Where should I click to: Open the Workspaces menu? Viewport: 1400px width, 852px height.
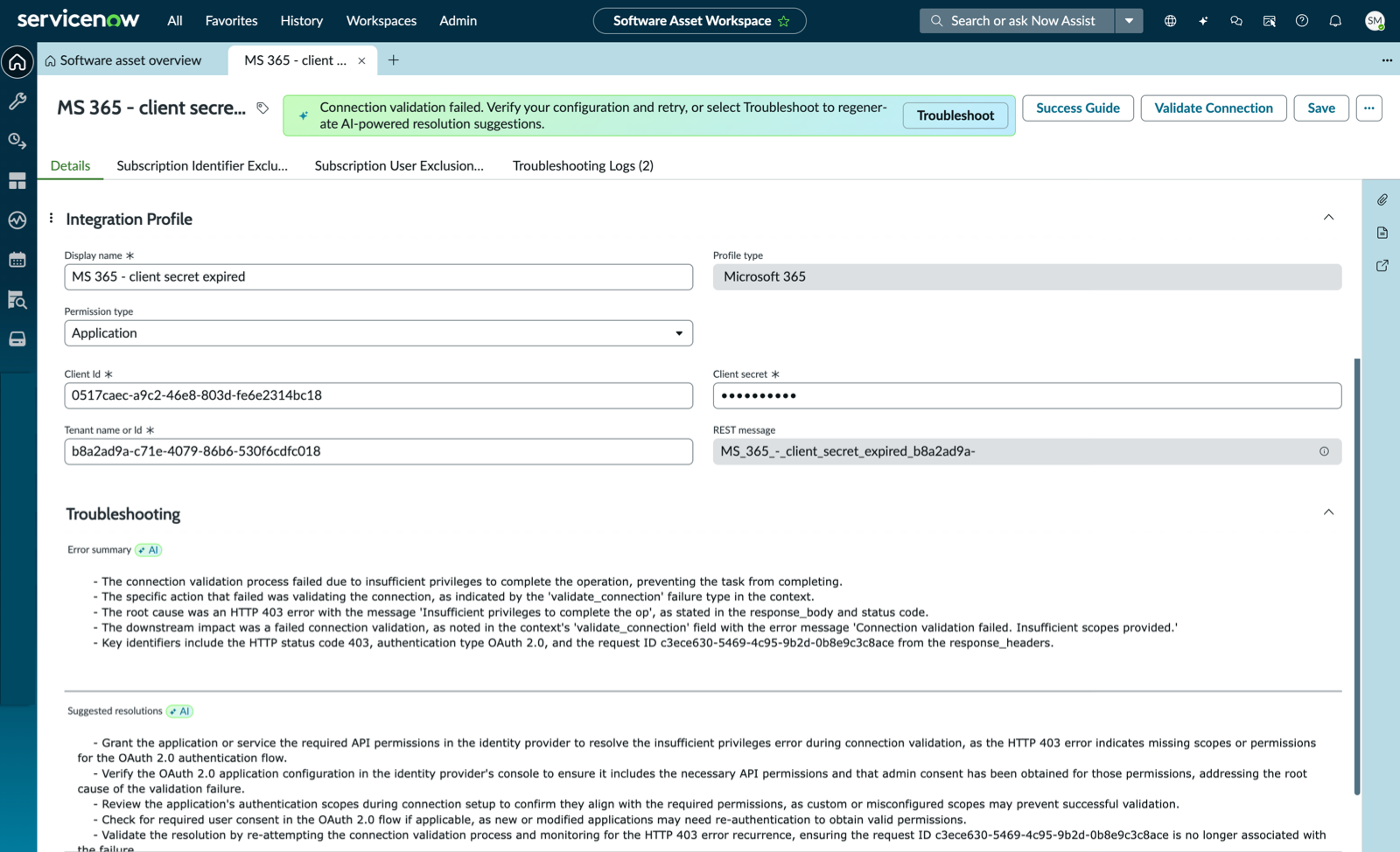tap(381, 21)
